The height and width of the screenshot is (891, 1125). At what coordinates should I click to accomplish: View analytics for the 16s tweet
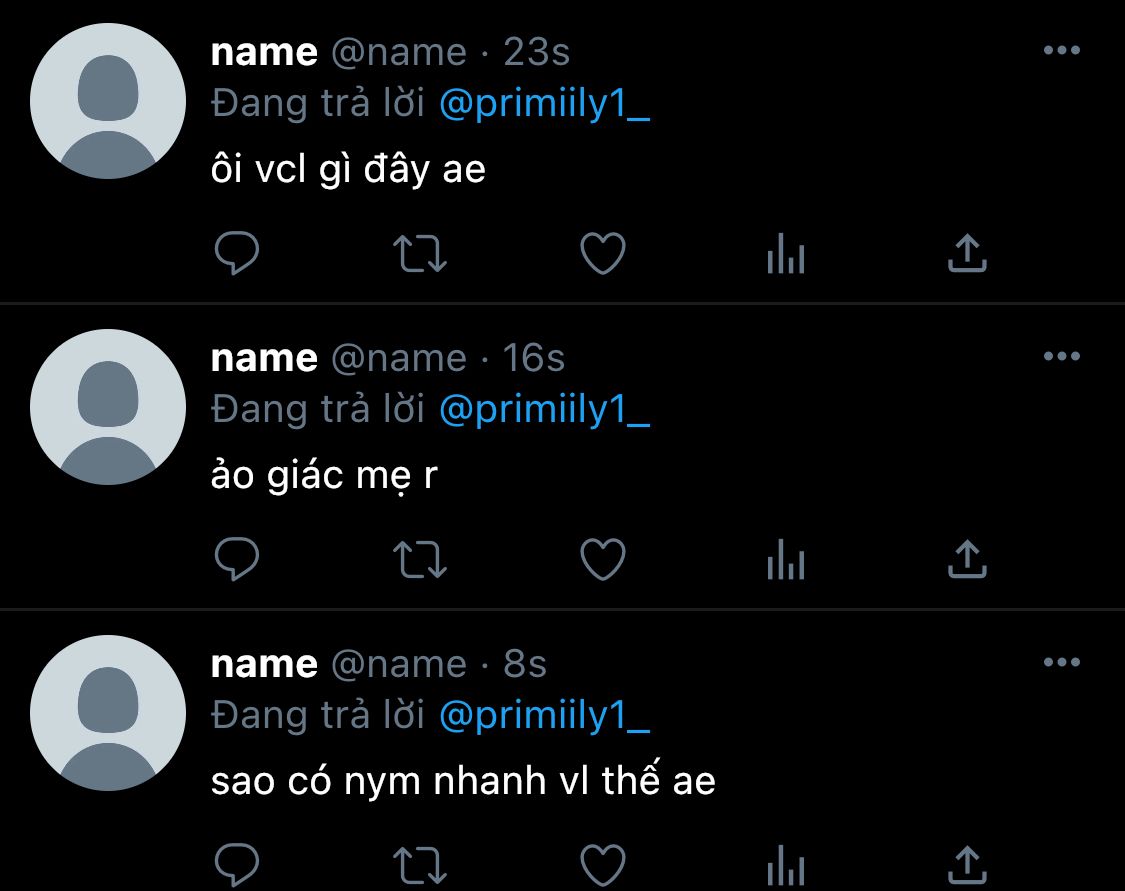786,559
